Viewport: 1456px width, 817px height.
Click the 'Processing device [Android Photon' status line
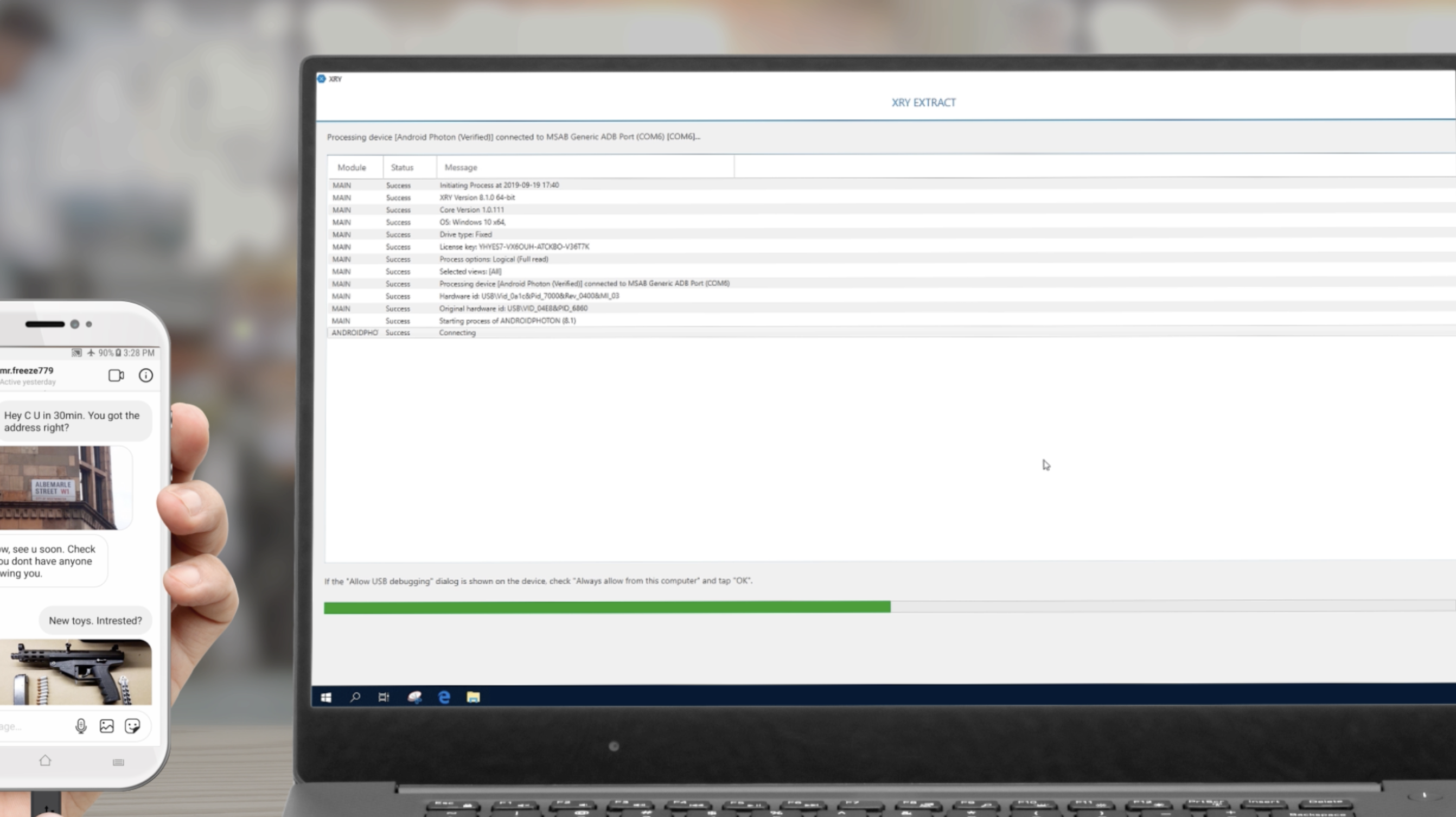(x=513, y=137)
